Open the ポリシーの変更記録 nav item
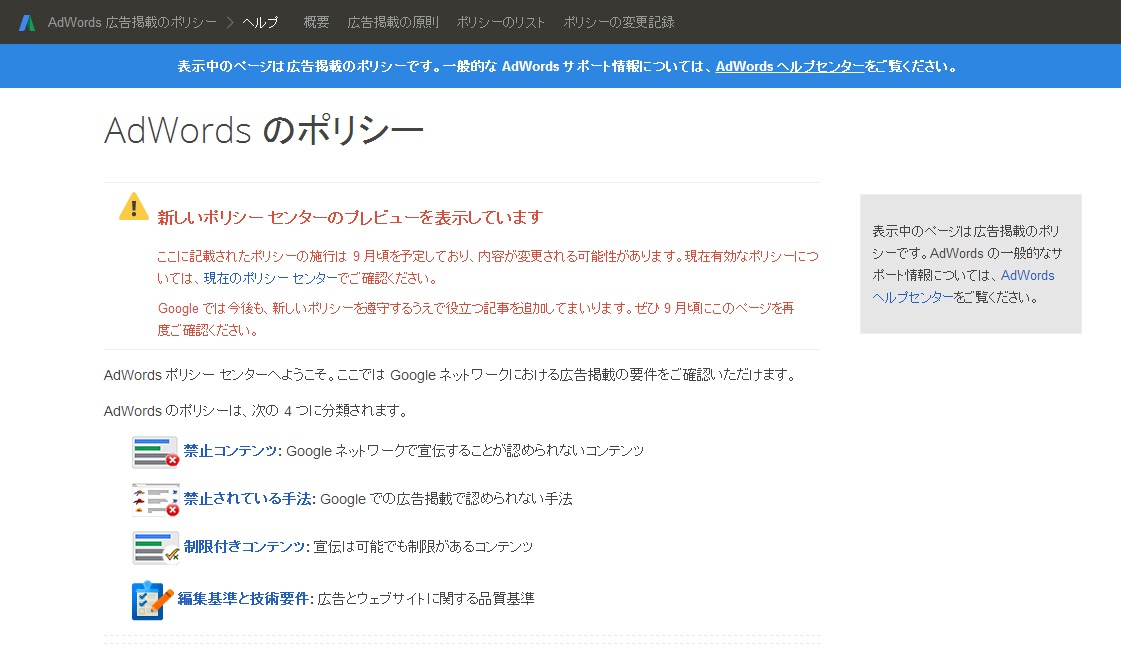This screenshot has width=1121, height=650. point(618,23)
